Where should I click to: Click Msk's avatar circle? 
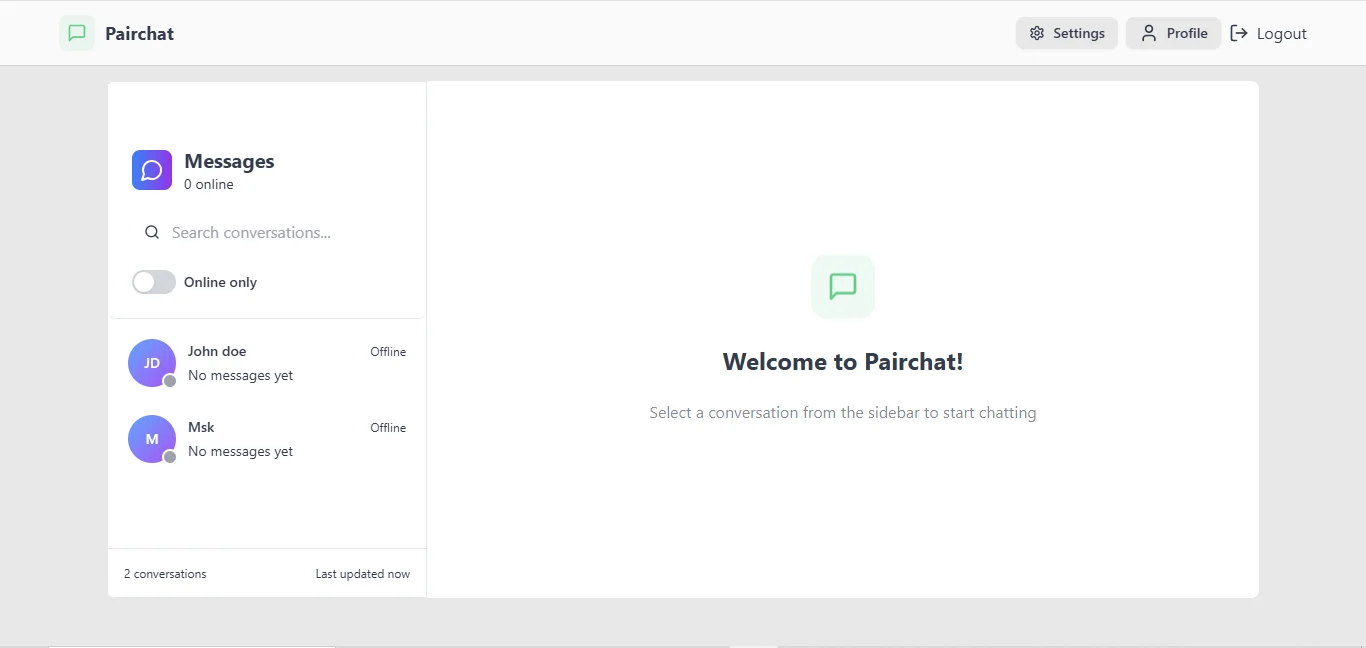click(x=151, y=439)
